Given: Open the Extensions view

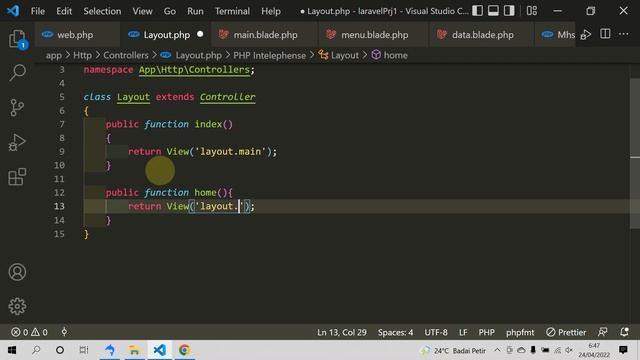Looking at the screenshot, I should click(17, 177).
